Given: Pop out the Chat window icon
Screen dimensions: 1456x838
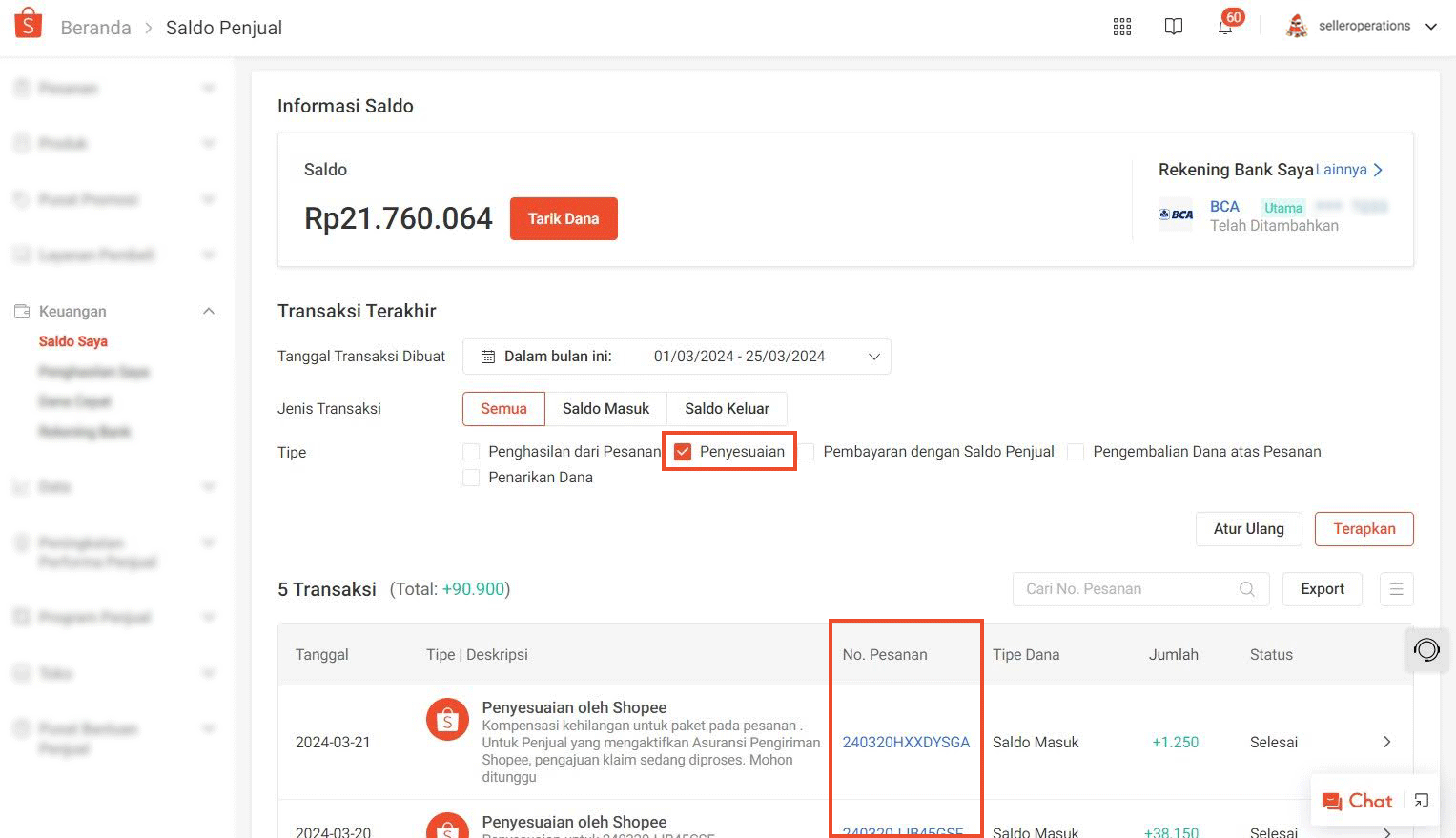Looking at the screenshot, I should click(x=1421, y=801).
